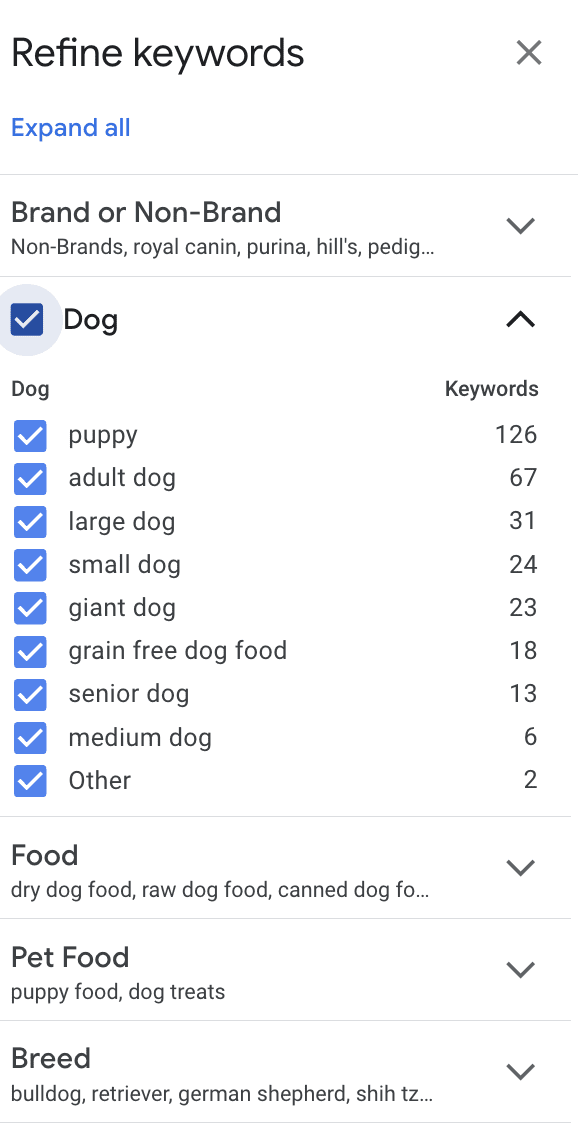Expand the Breed section
578x1138 pixels.
(520, 1071)
